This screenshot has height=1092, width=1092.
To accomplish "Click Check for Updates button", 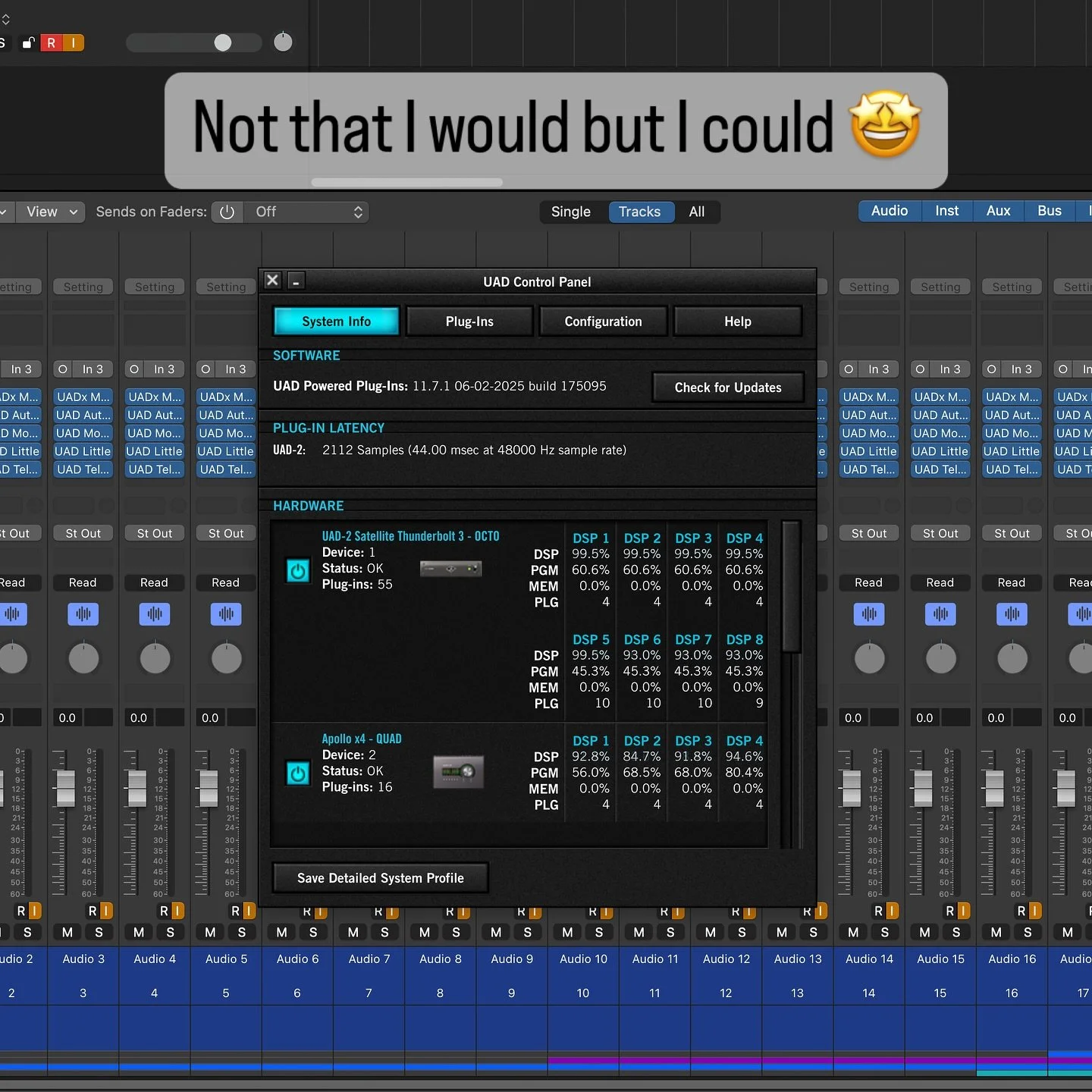I will coord(728,388).
